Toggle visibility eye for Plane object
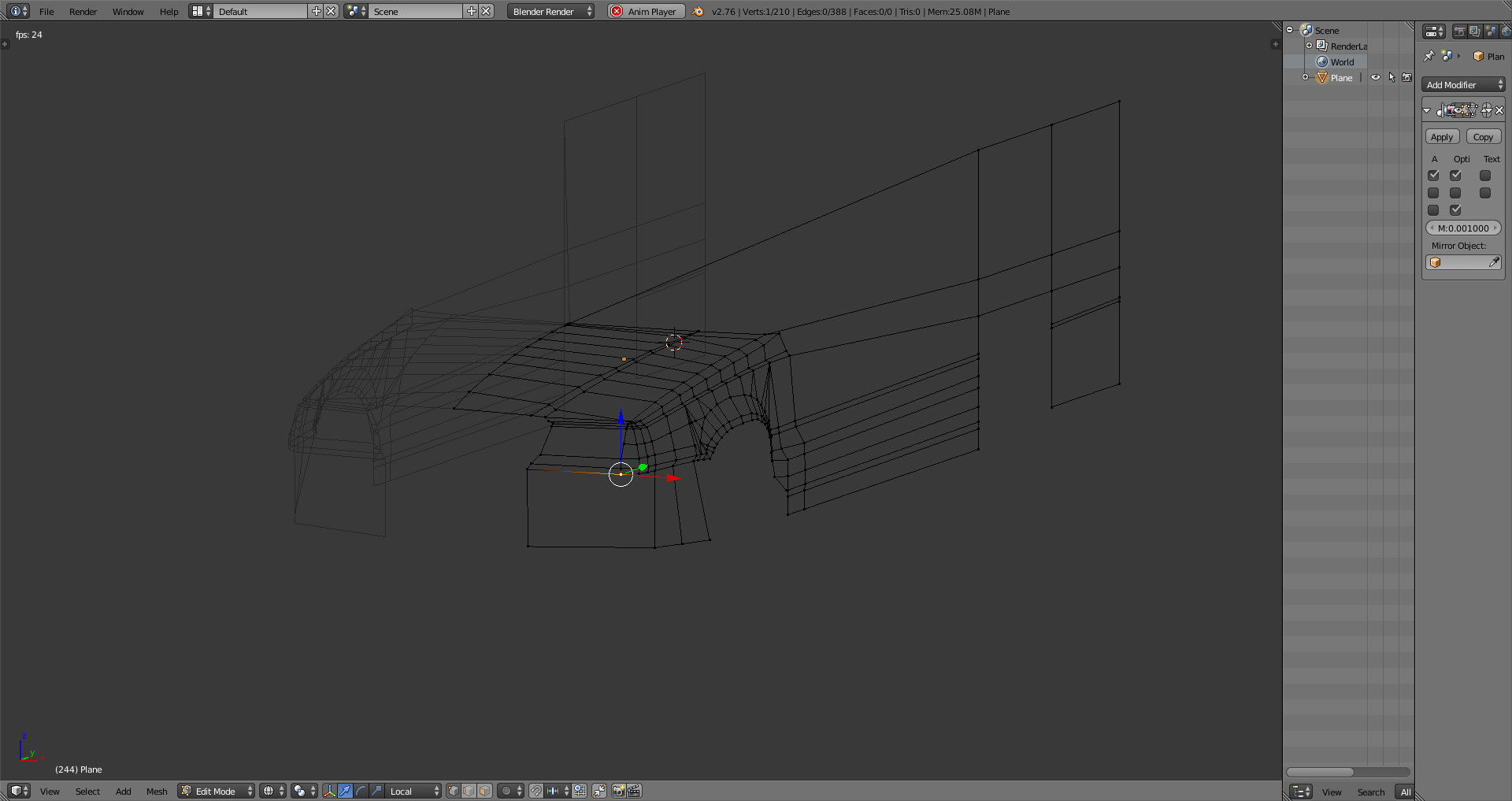The image size is (1512, 801). coord(1376,78)
